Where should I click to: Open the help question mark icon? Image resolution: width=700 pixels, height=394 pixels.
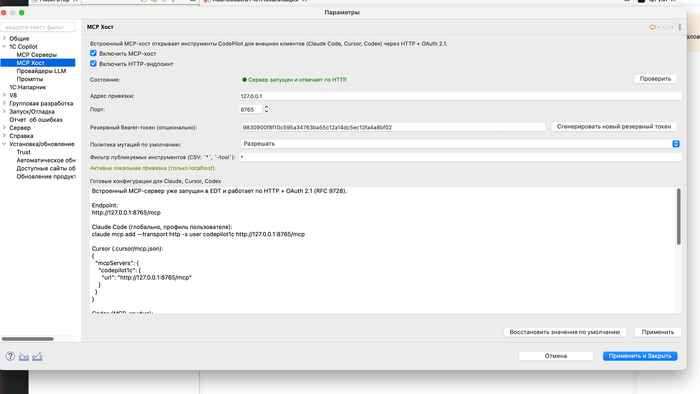tap(10, 356)
